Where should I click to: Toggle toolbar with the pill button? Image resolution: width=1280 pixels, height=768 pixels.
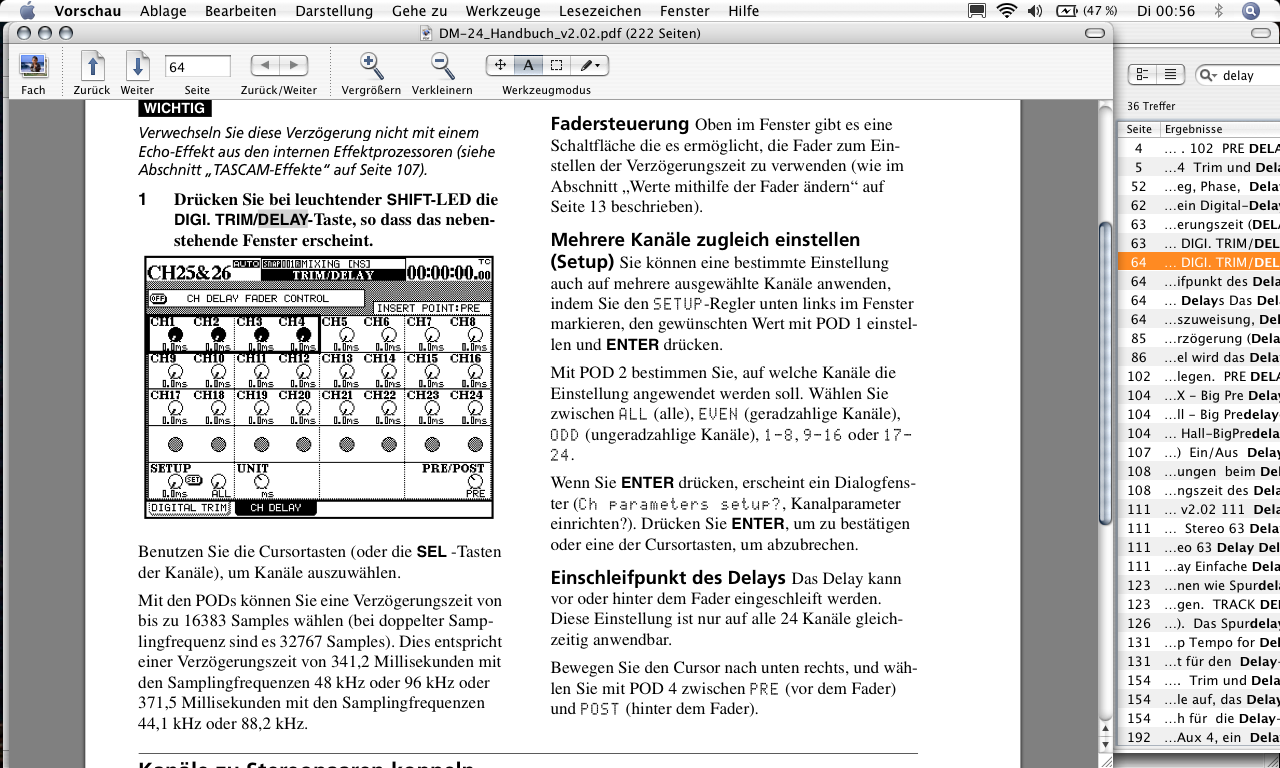(x=1095, y=33)
